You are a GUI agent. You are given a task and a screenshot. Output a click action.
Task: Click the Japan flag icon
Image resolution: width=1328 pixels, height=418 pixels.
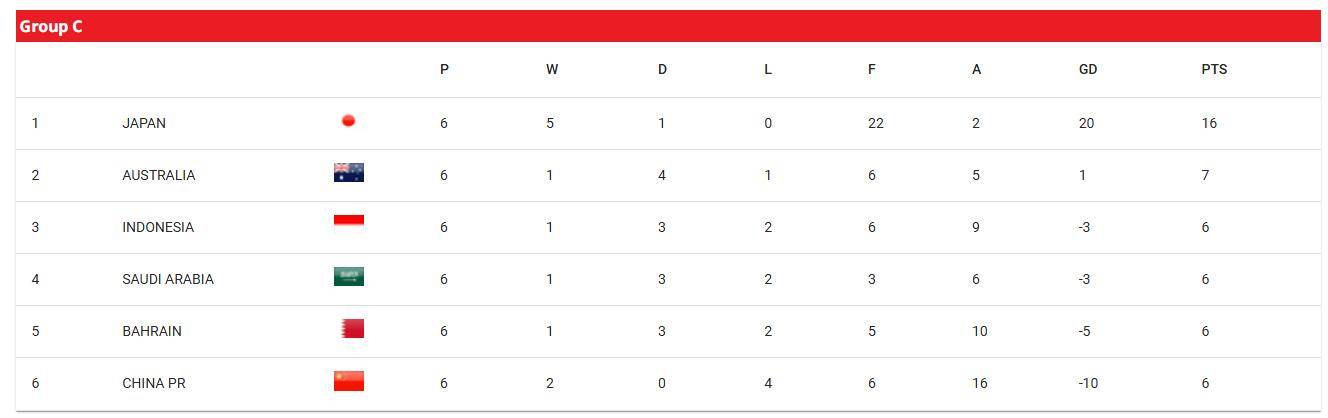(349, 121)
